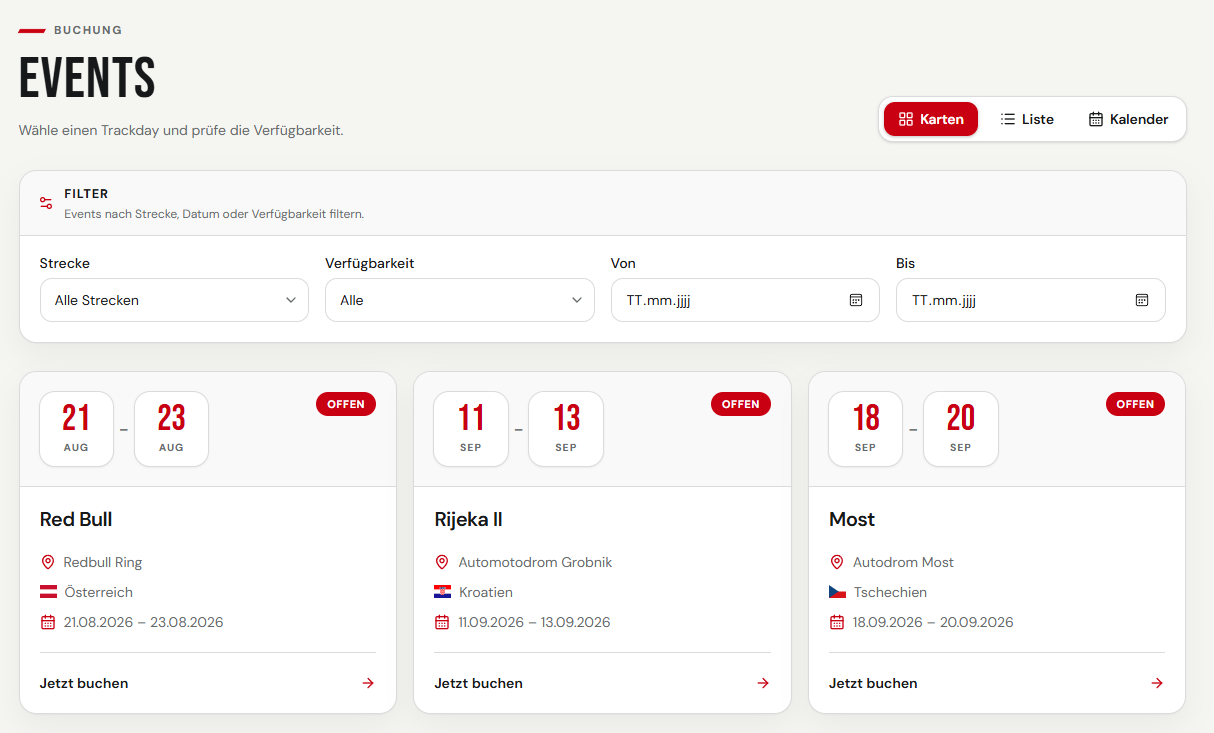The image size is (1214, 733).
Task: Switch to Kalender view
Action: point(1128,119)
